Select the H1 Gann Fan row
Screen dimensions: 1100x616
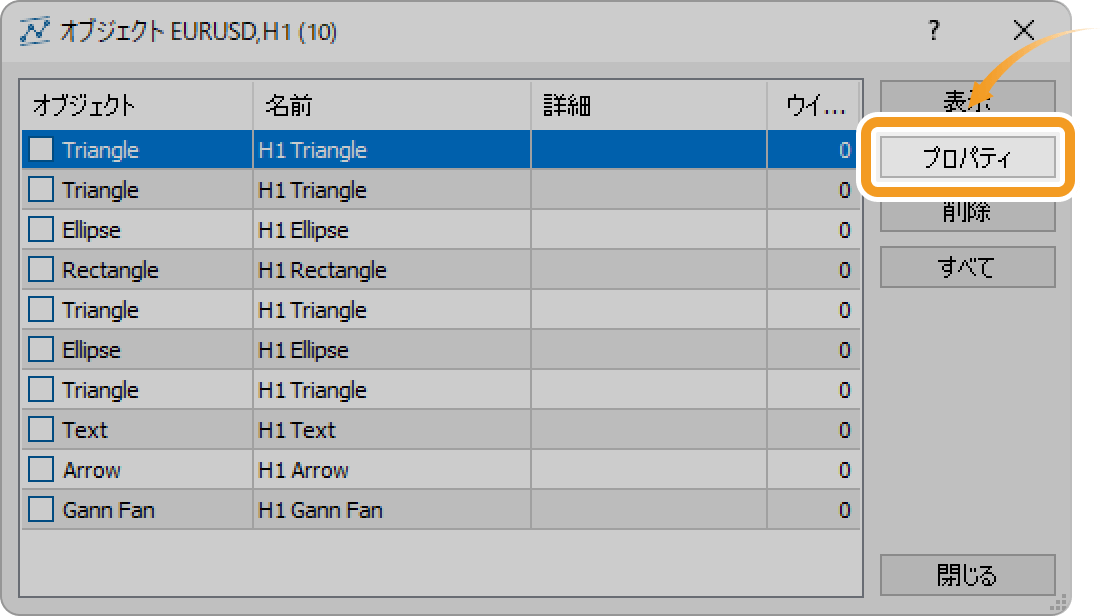coord(441,509)
